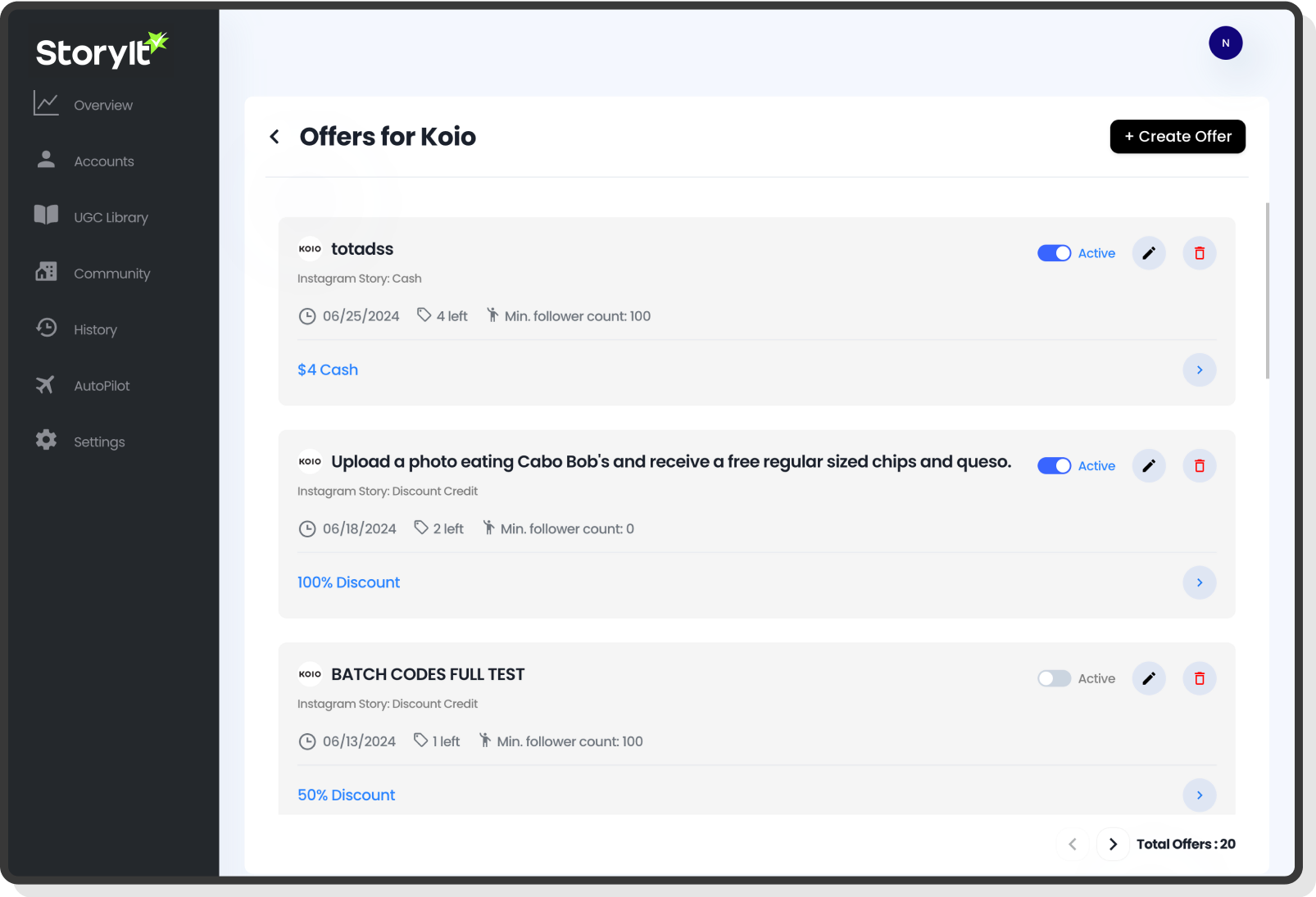Expand the 100% Discount row chevron

[x=1199, y=582]
